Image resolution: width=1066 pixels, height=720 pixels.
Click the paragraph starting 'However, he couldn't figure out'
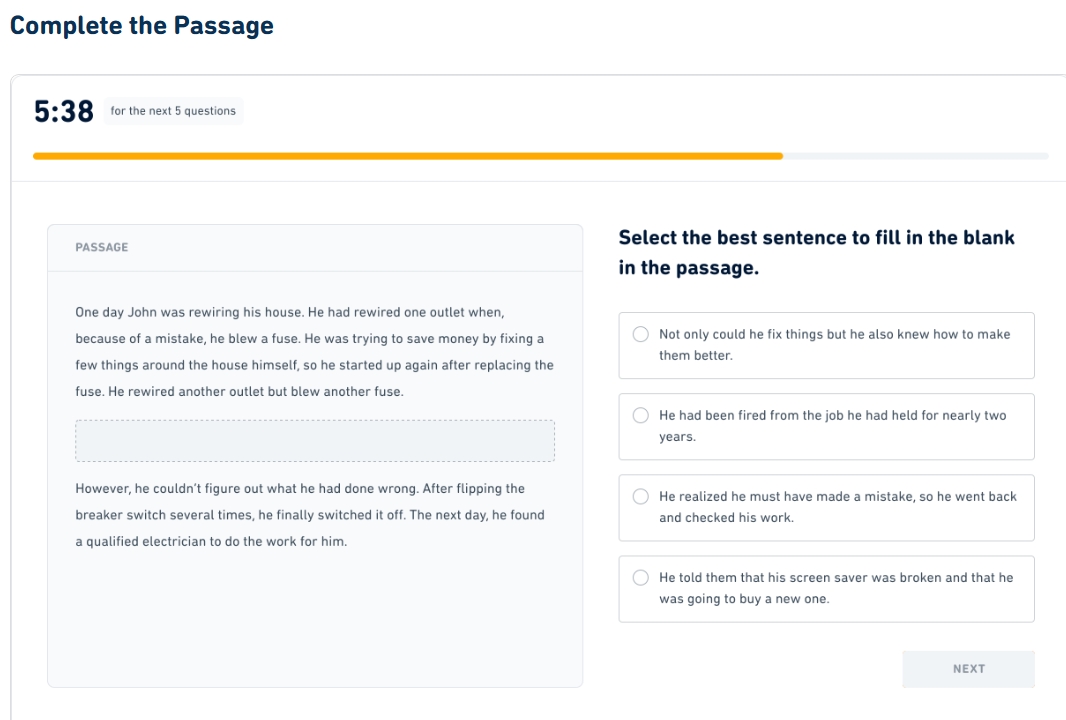310,515
